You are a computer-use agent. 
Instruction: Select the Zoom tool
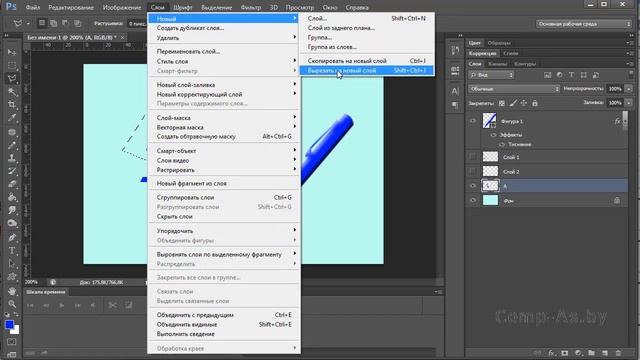click(x=12, y=304)
